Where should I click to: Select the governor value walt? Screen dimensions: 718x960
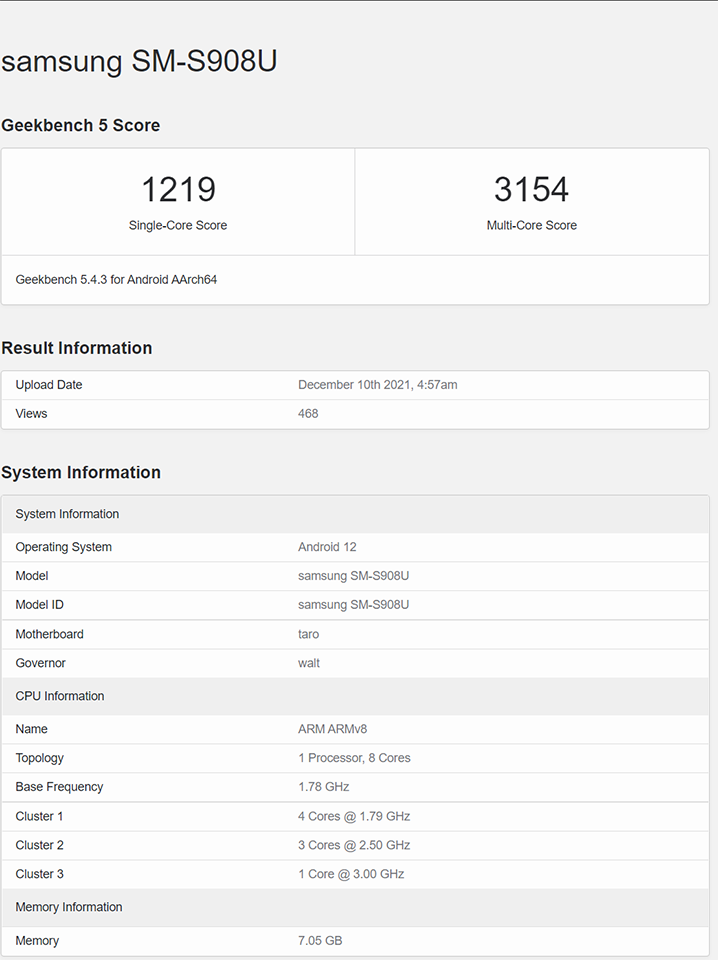click(309, 663)
